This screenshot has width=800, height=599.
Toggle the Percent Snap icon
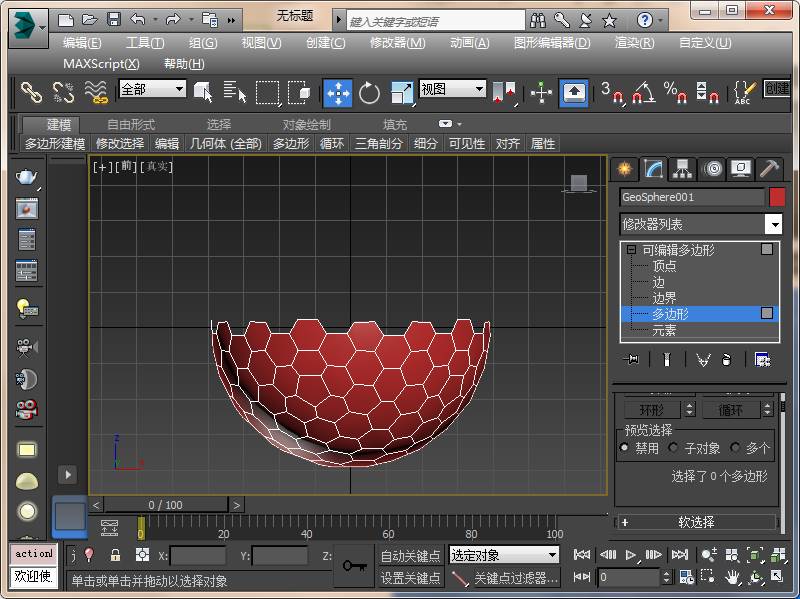[x=676, y=93]
